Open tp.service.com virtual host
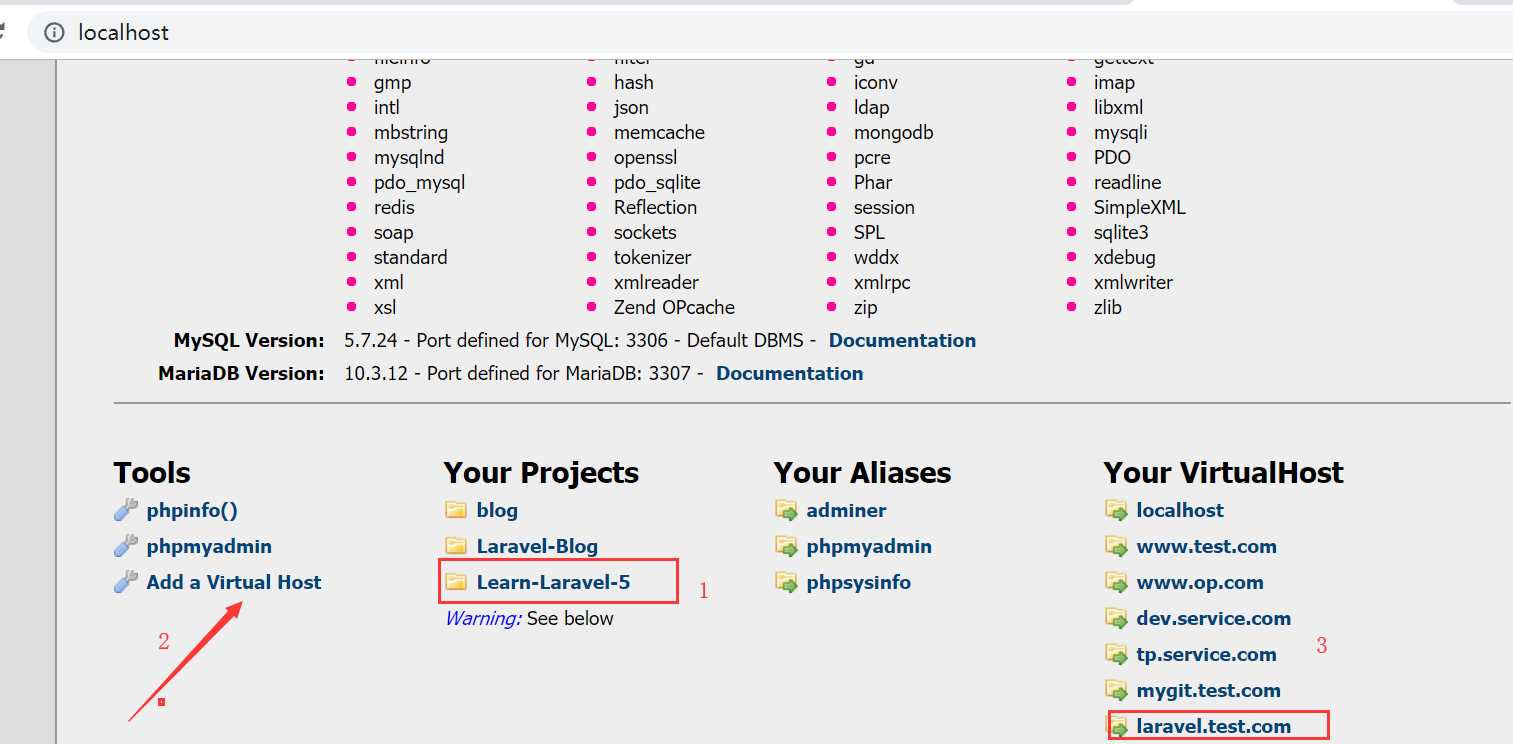The width and height of the screenshot is (1513, 744). (x=1206, y=654)
